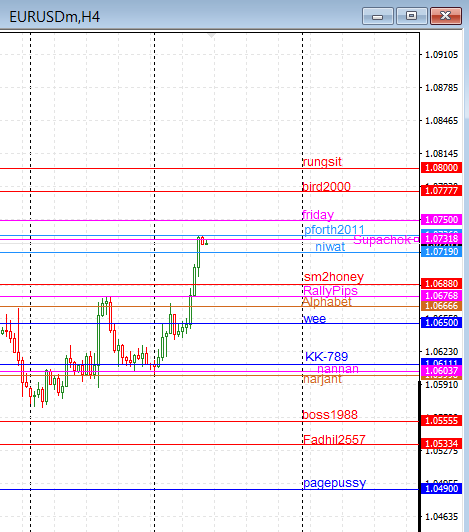Click the tall green candle at chart top
This screenshot has width=469, height=532.
click(x=199, y=253)
